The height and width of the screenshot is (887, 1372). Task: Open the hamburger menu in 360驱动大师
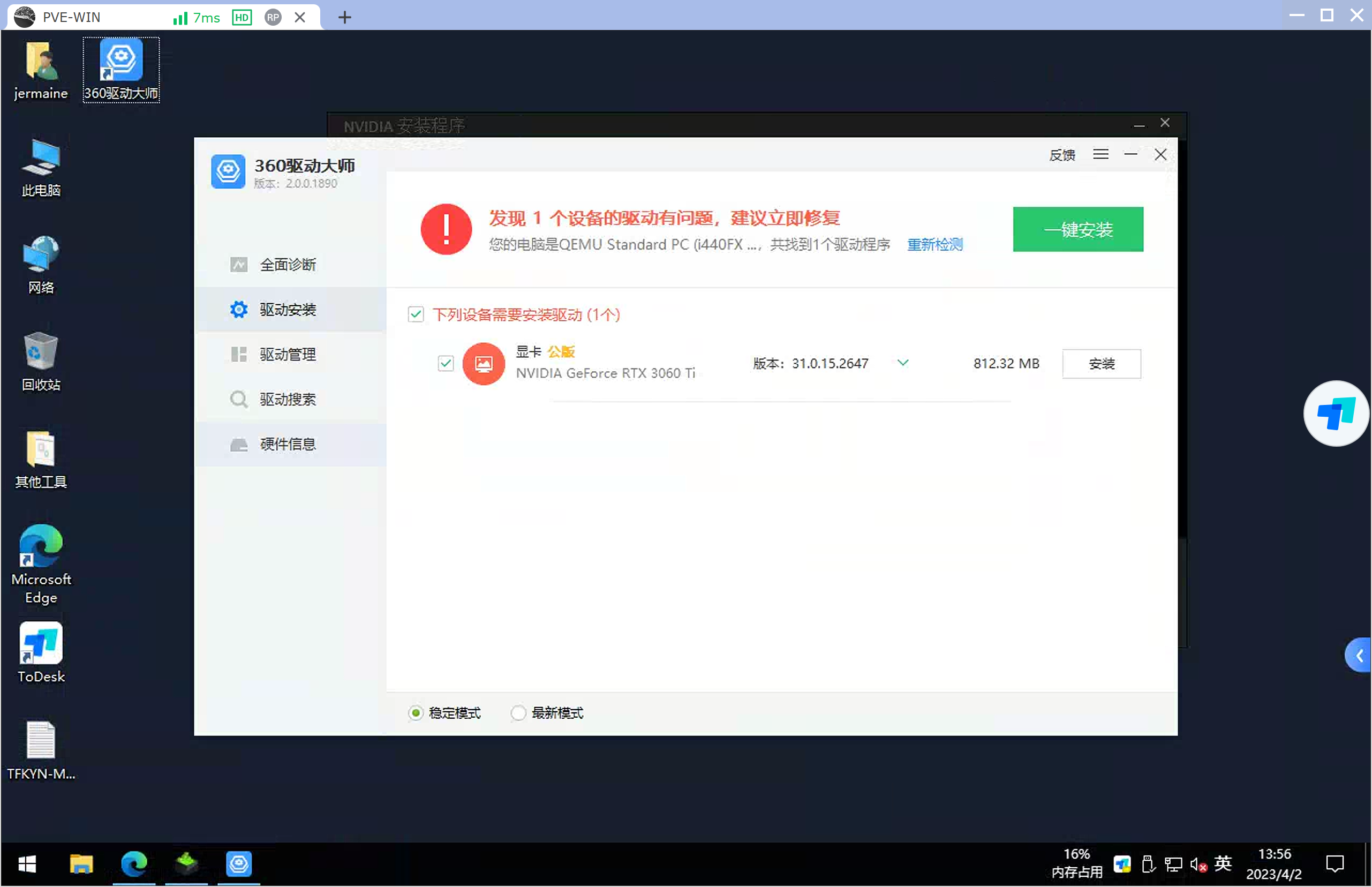click(1100, 154)
